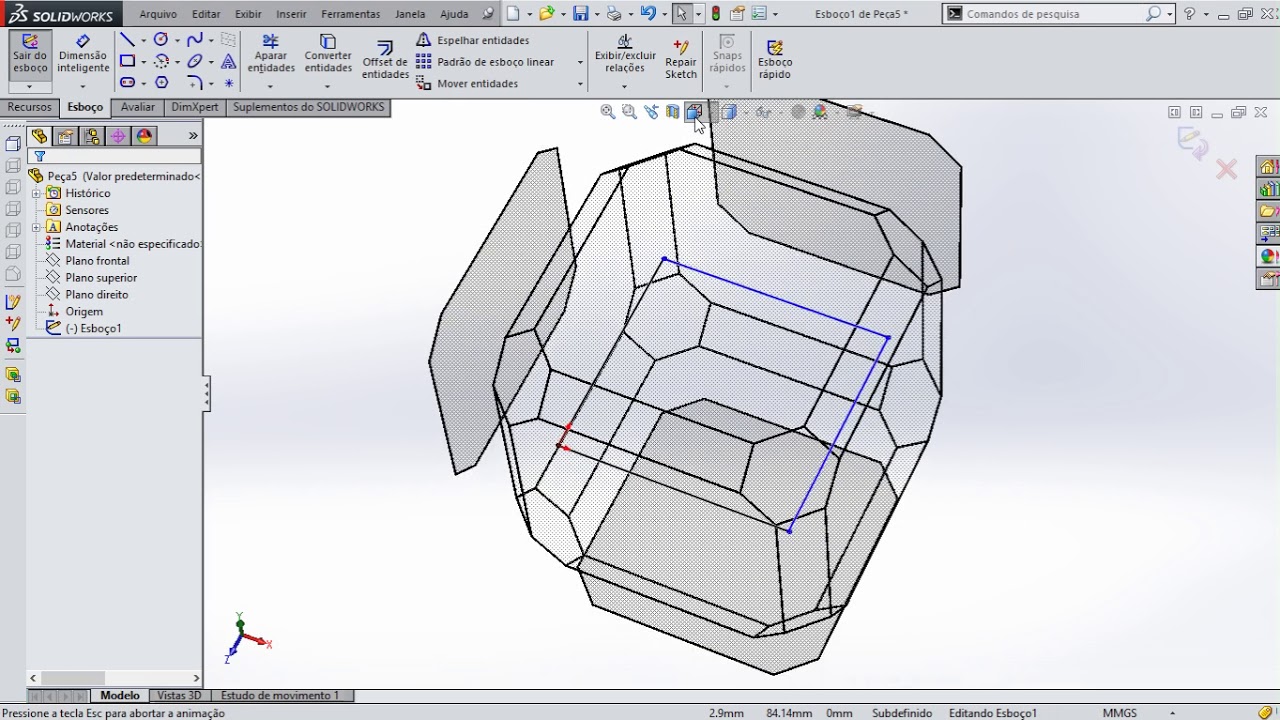The width and height of the screenshot is (1280, 720).
Task: Switch to the Recursos tab
Action: (x=30, y=107)
